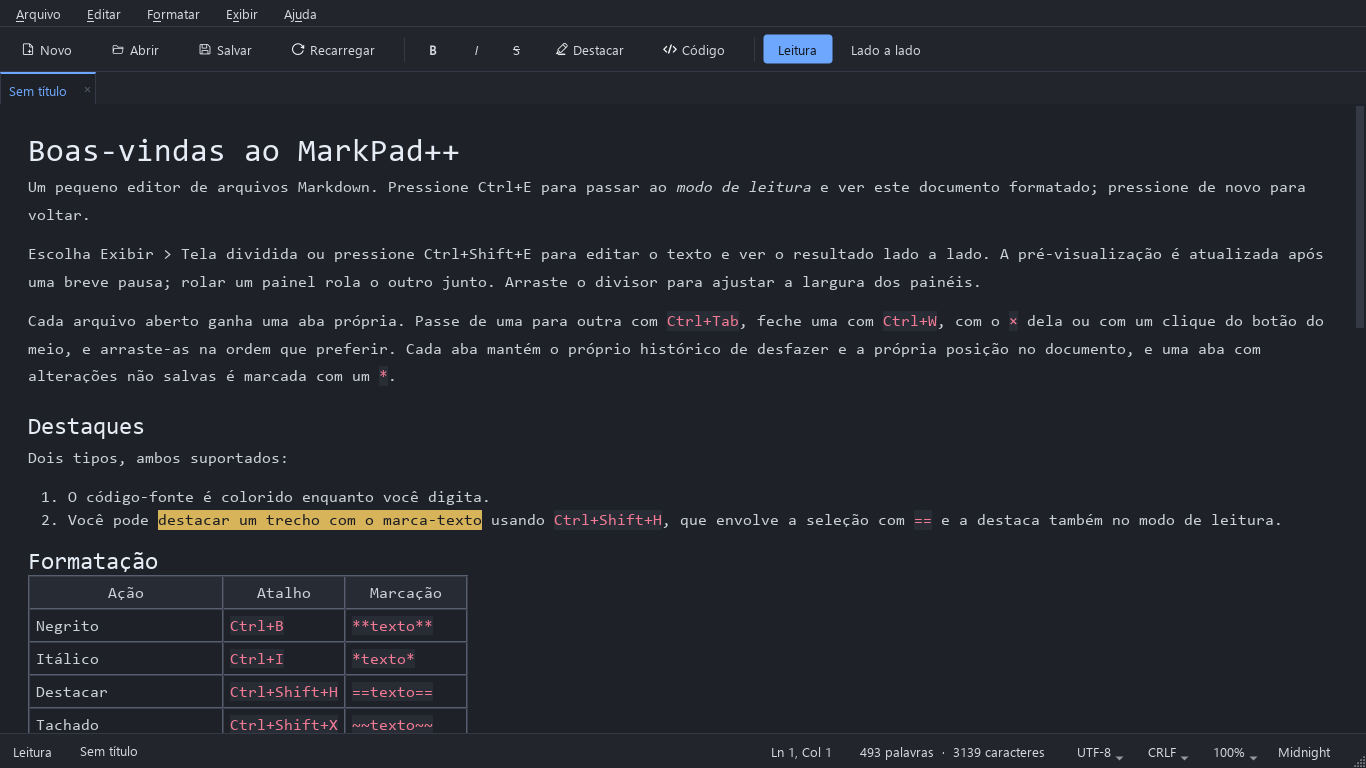Click Sem título file name in status bar

point(109,752)
